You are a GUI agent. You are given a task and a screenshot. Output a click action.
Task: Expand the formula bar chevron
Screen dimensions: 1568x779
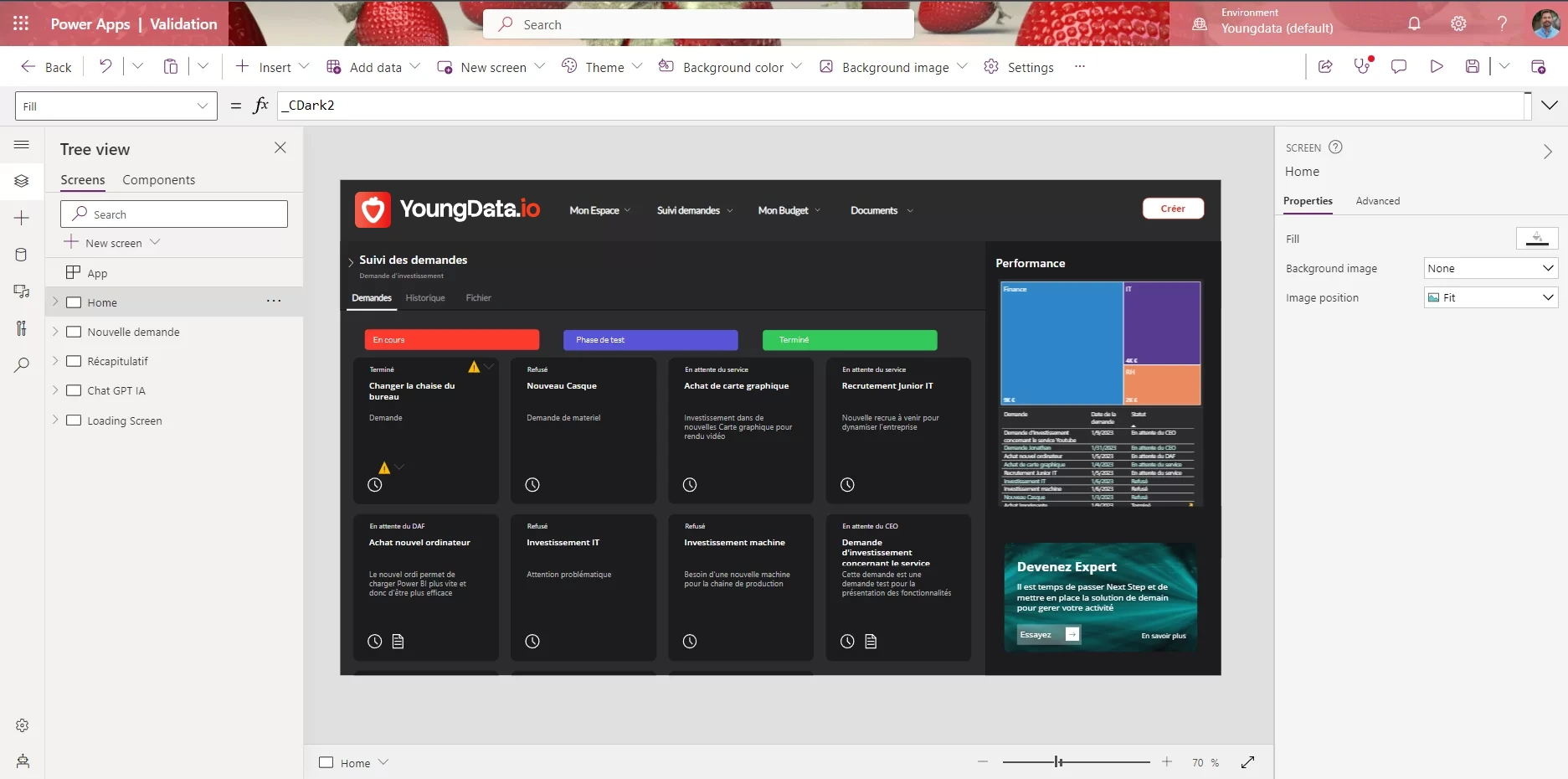coord(1550,106)
